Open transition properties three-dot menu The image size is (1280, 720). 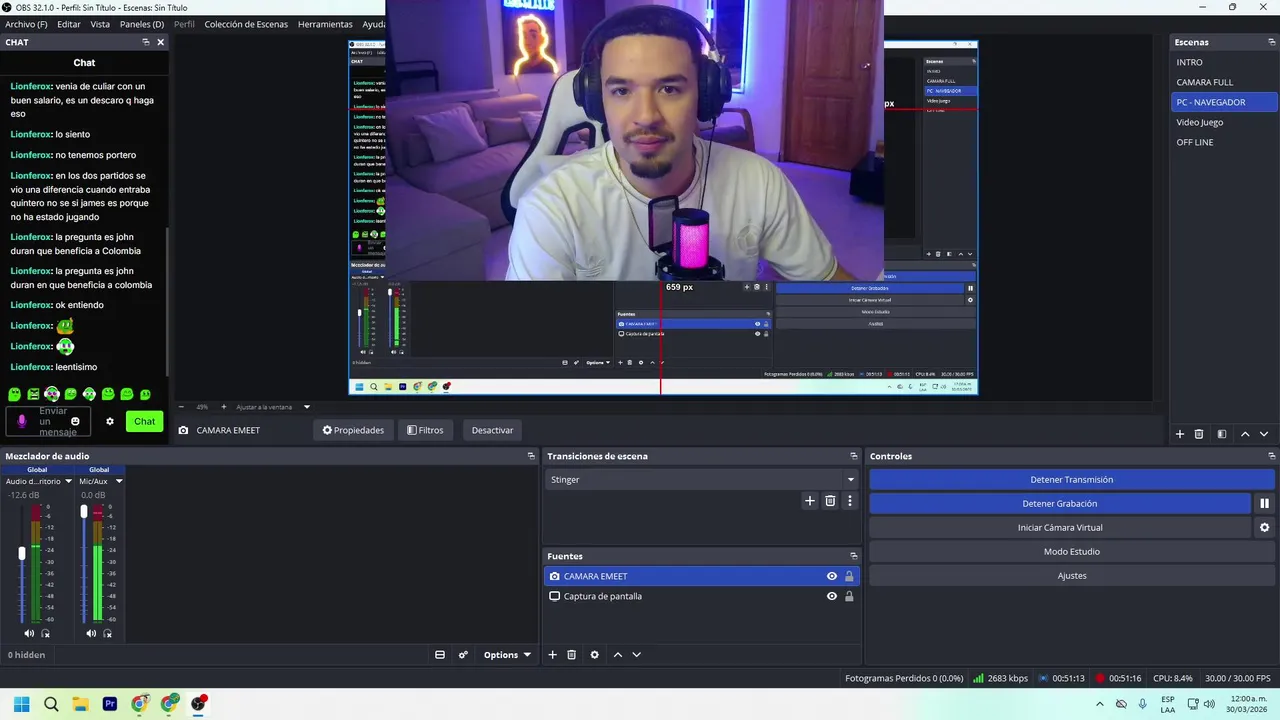click(x=850, y=501)
